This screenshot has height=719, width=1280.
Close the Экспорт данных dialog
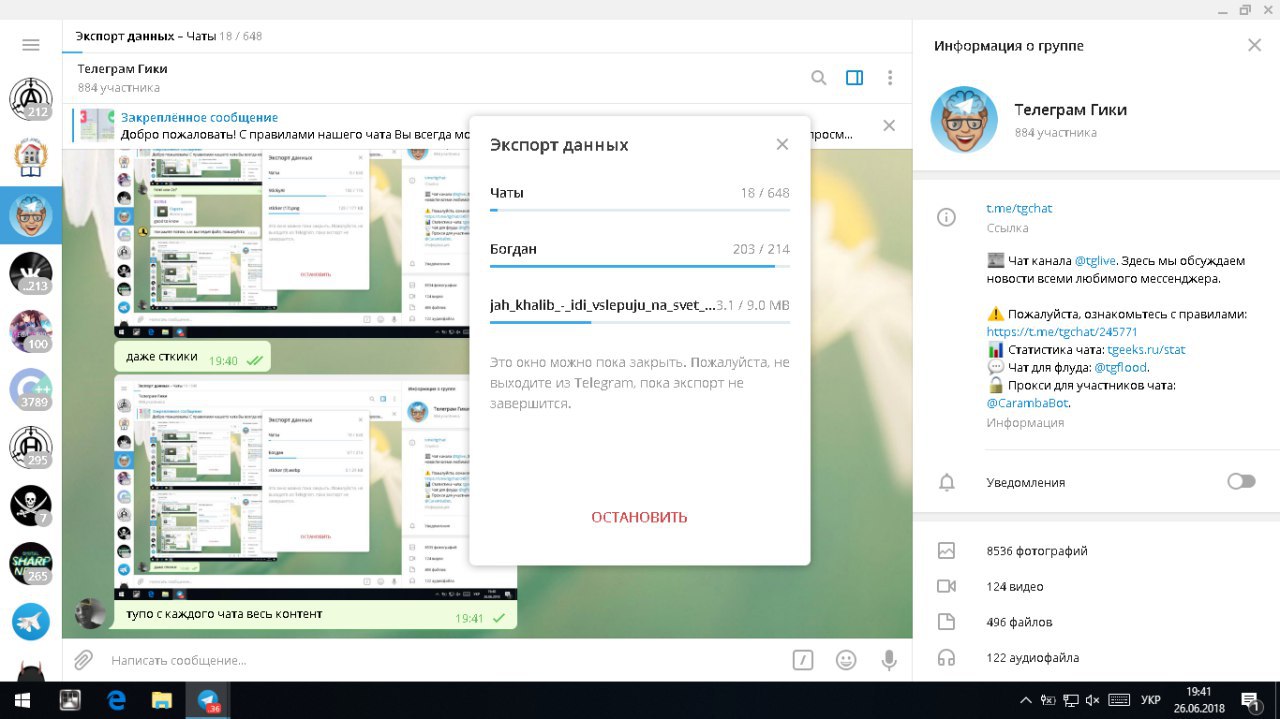[782, 145]
